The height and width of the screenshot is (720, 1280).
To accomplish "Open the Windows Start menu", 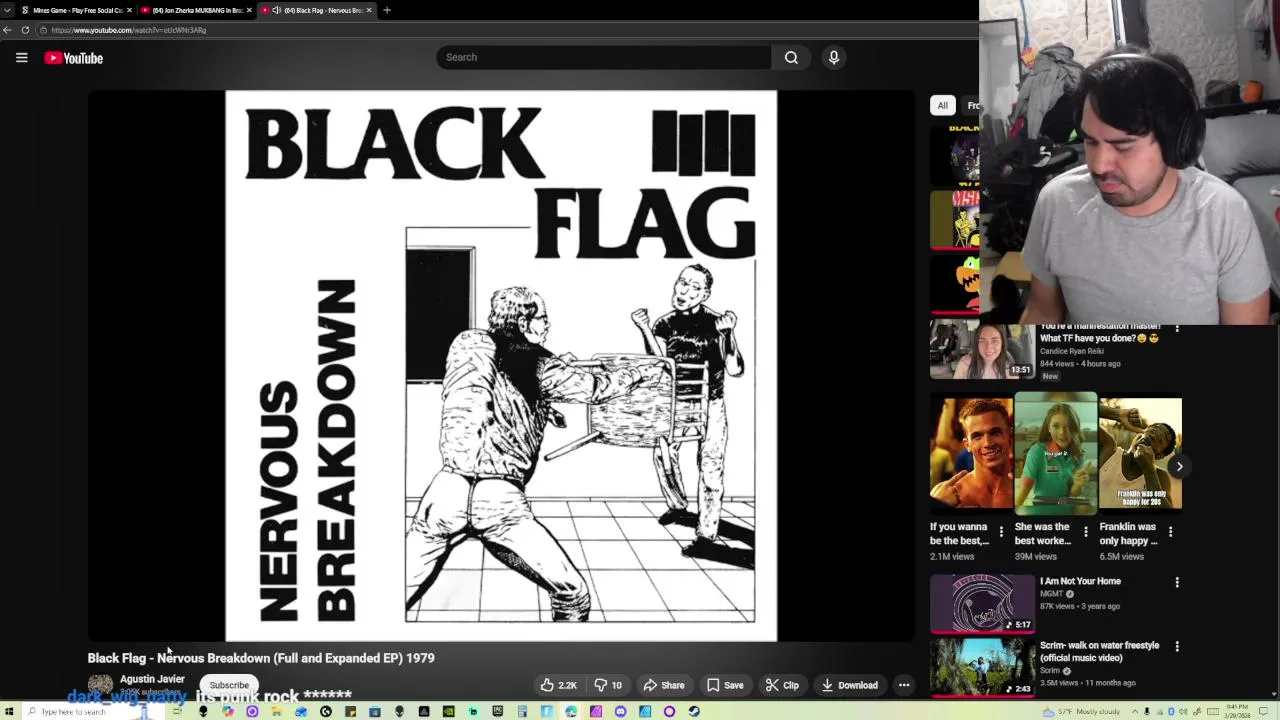I will (9, 711).
